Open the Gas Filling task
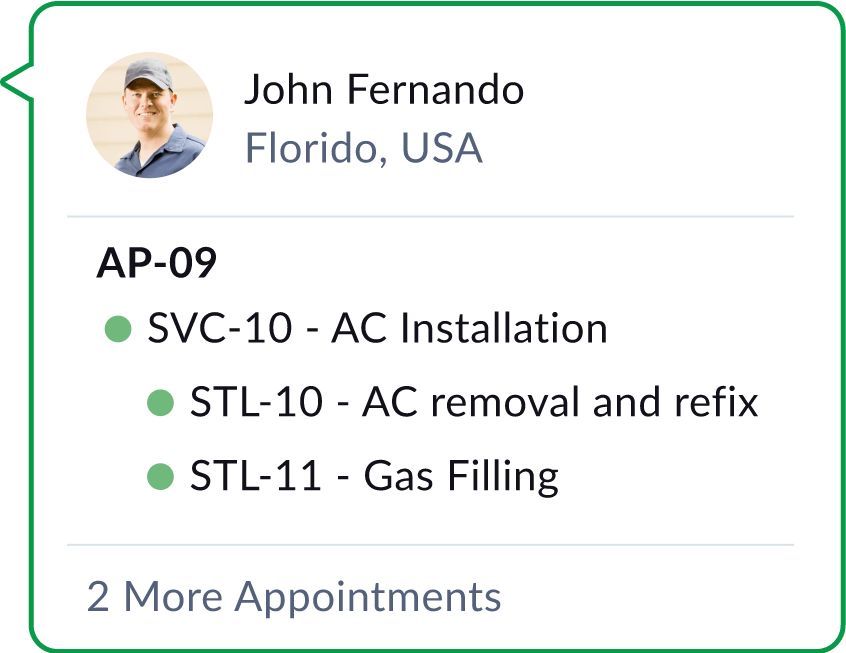Image resolution: width=846 pixels, height=653 pixels. [460, 476]
